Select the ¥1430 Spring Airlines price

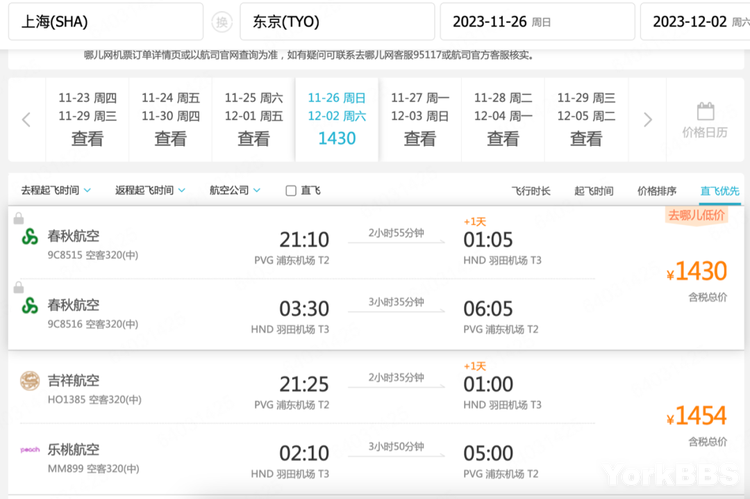coord(697,272)
